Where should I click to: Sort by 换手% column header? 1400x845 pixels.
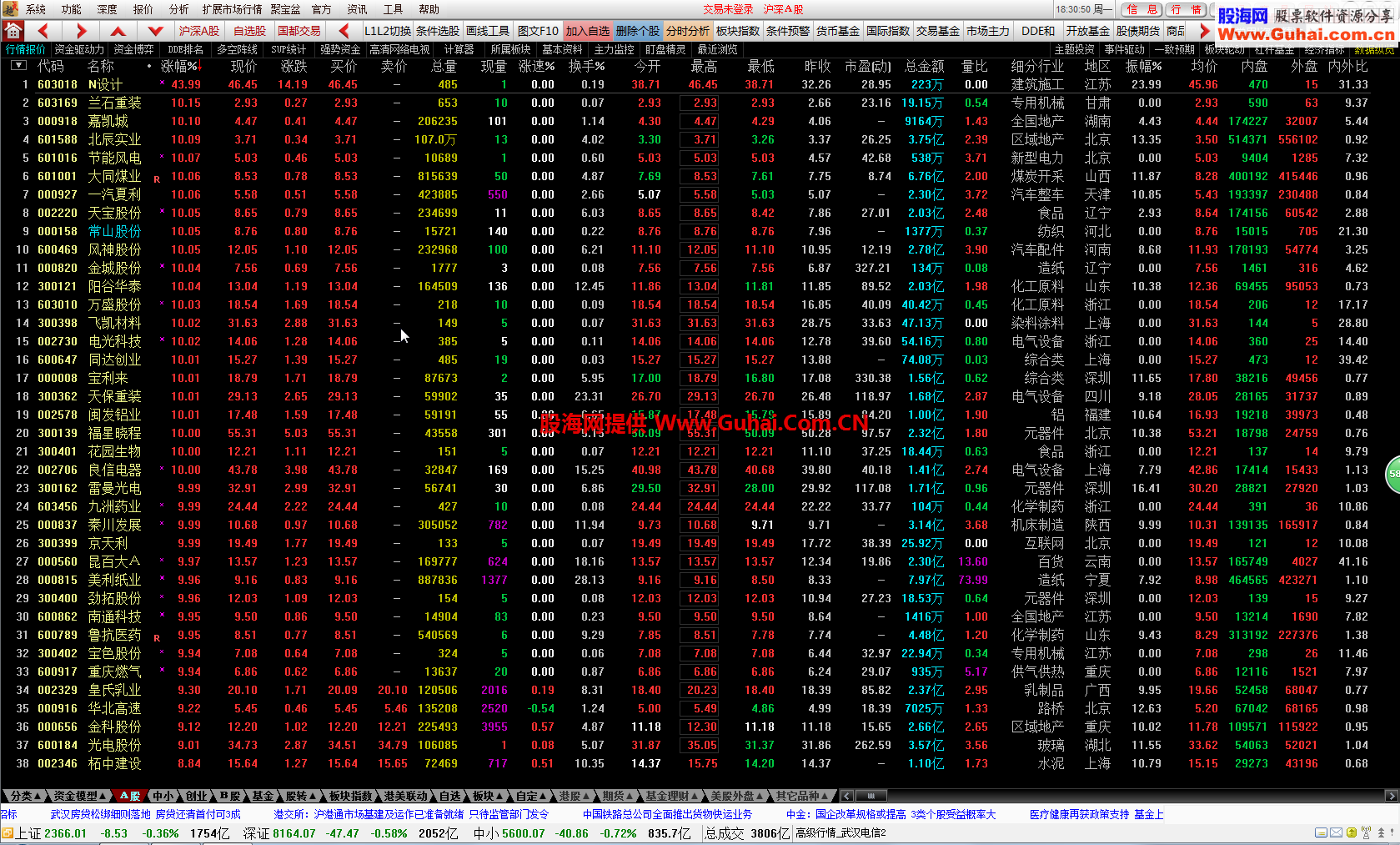pos(587,66)
